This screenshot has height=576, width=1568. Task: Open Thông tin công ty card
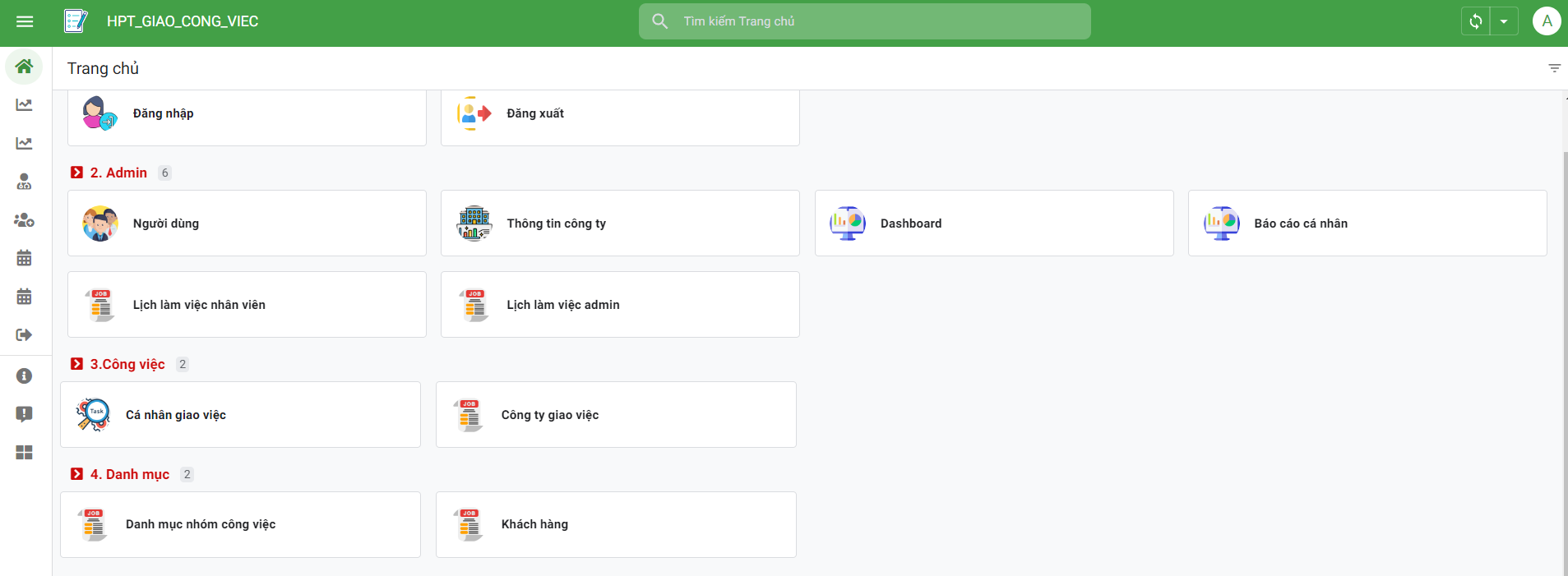[620, 223]
